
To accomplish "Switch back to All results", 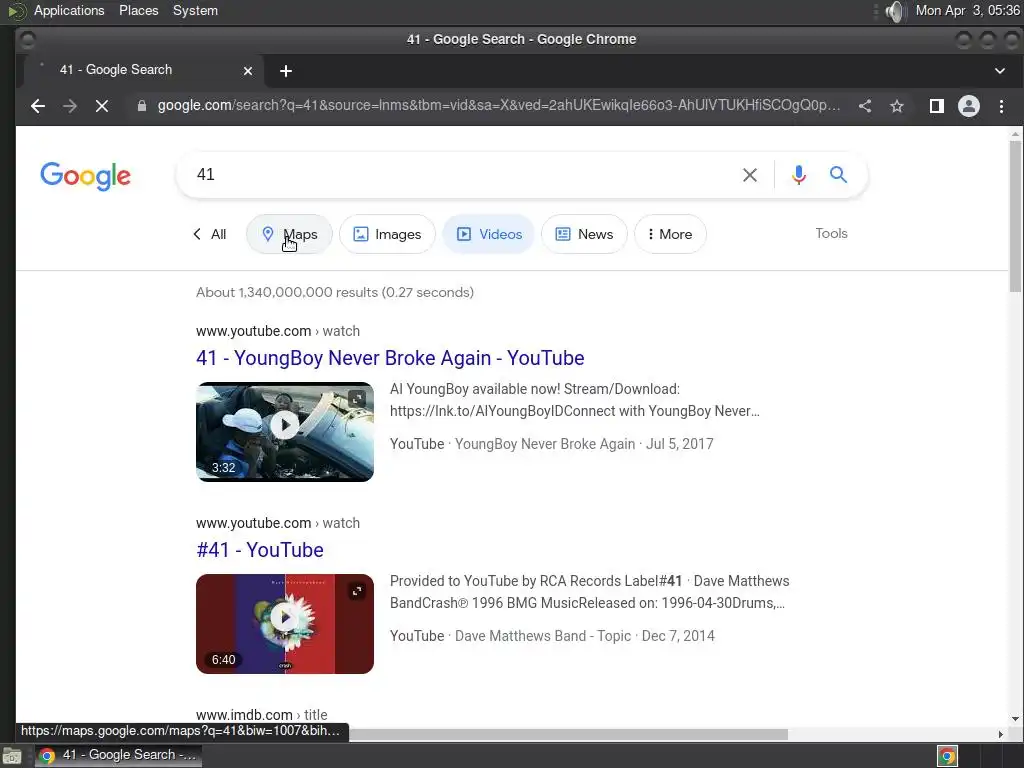I will 210,234.
